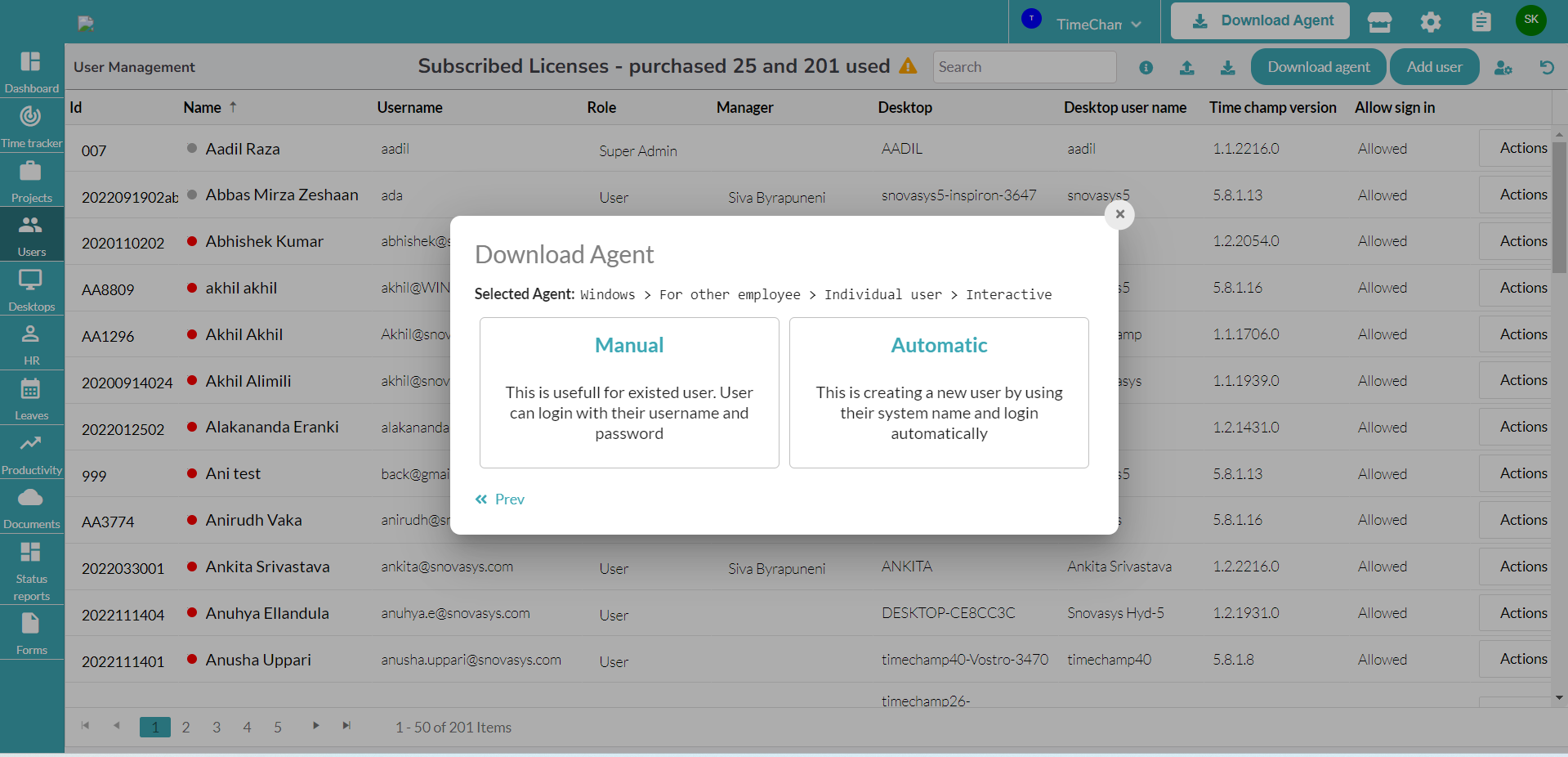The height and width of the screenshot is (757, 1568).
Task: Open the SK profile avatar
Action: tap(1530, 20)
